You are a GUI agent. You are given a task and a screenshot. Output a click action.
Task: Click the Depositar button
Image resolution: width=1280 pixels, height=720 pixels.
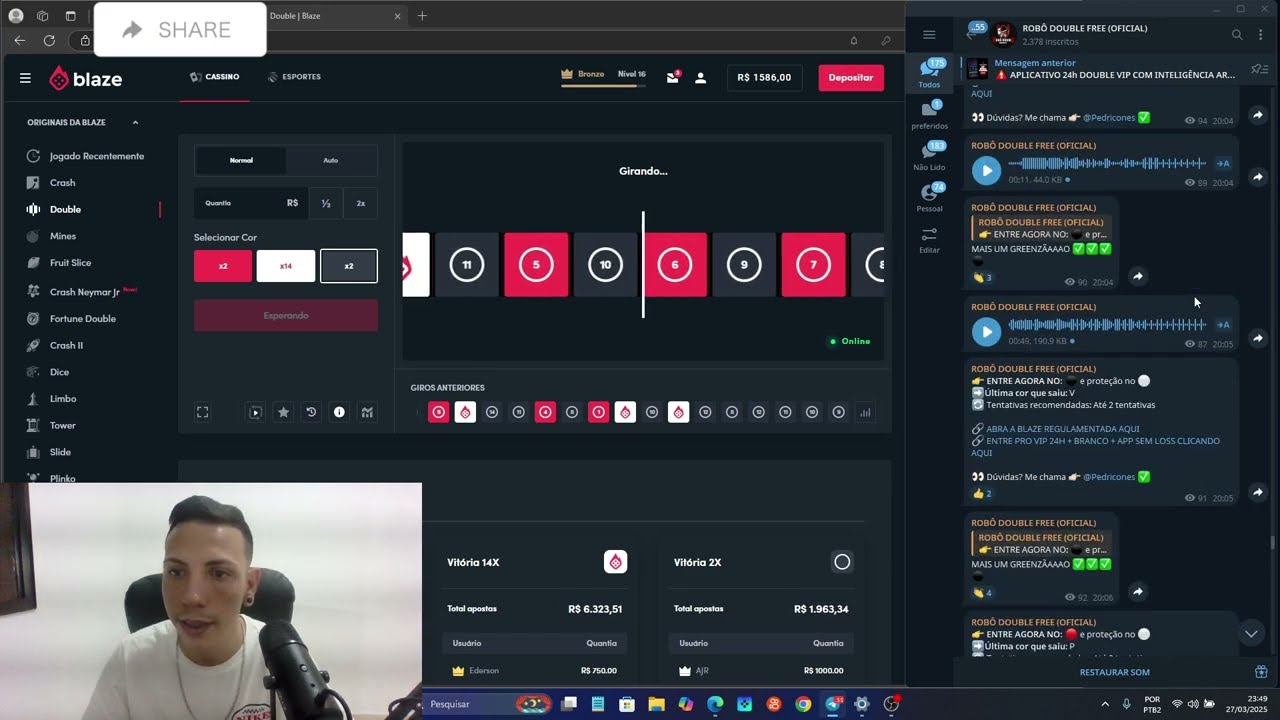tap(851, 77)
